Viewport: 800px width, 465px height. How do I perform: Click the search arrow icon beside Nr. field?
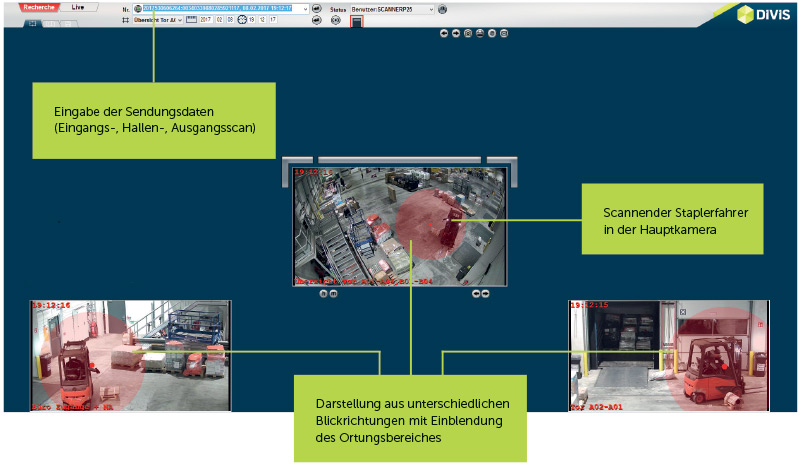(317, 9)
